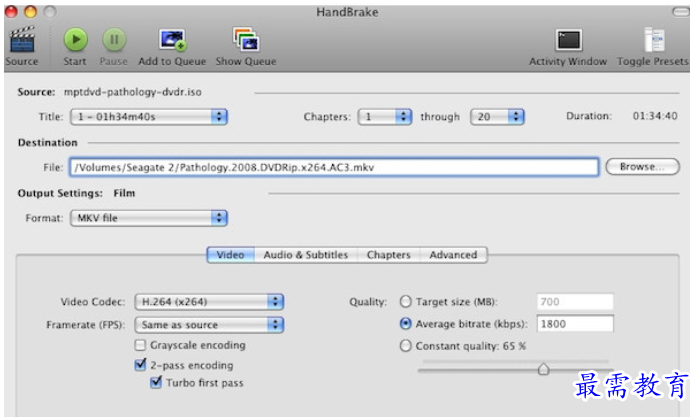
Task: Open the Title dropdown 1 - 01h34m40s
Action: 149,117
